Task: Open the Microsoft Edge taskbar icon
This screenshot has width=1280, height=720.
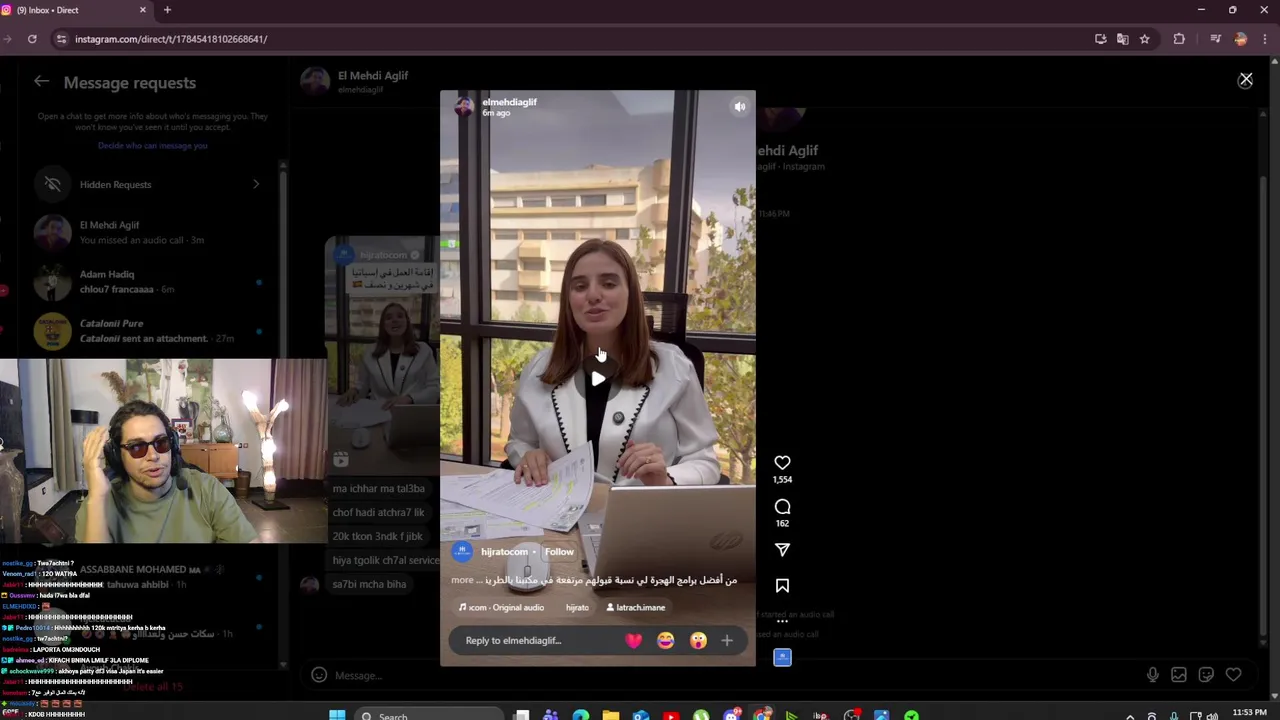Action: point(581,715)
